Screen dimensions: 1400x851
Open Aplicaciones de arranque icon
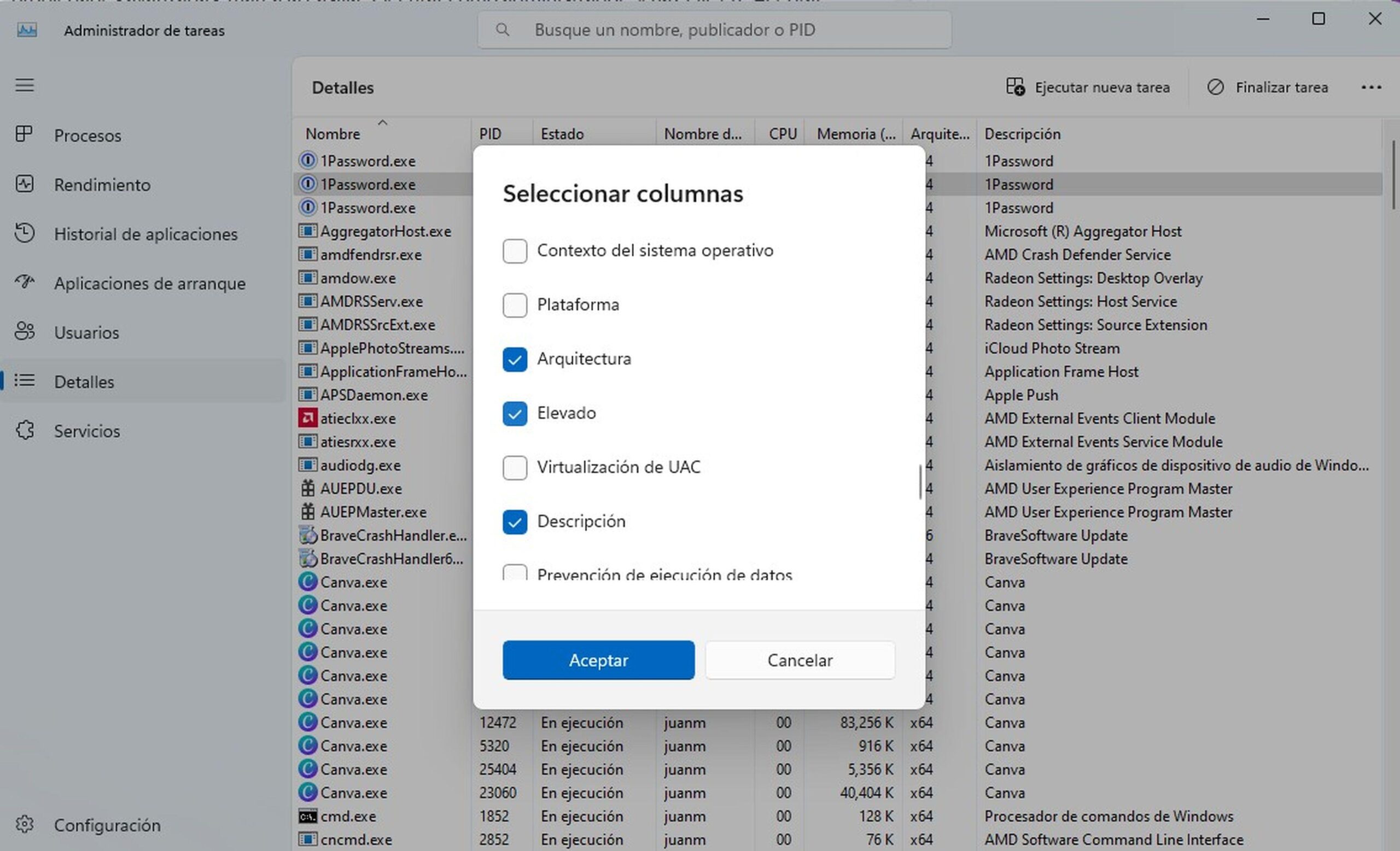(x=25, y=282)
